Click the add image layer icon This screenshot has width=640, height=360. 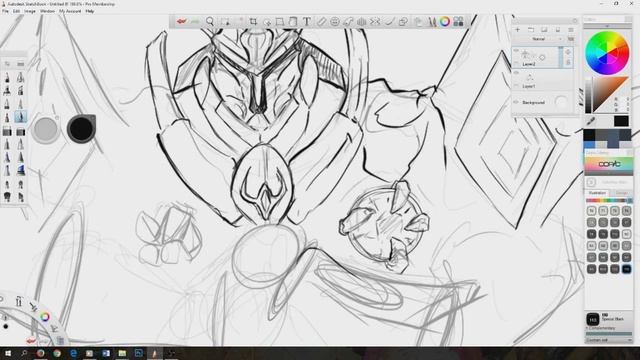(544, 30)
